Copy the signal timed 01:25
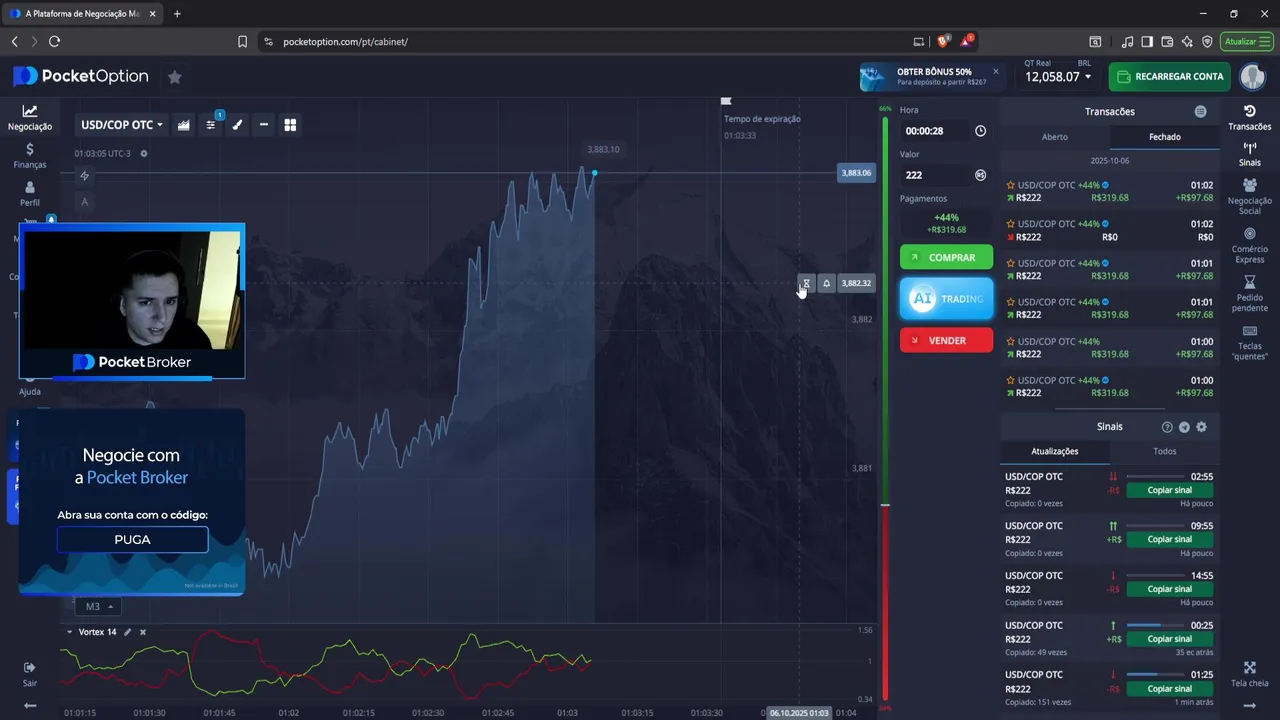1280x720 pixels. tap(1170, 688)
